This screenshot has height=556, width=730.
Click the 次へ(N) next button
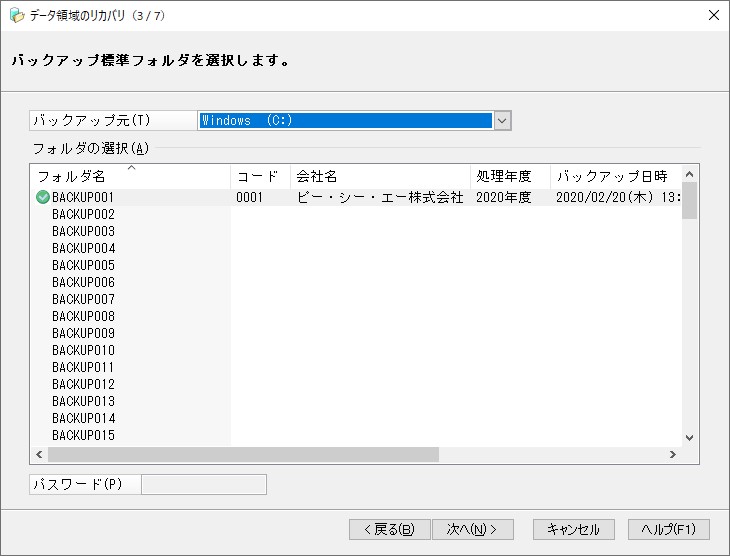473,529
